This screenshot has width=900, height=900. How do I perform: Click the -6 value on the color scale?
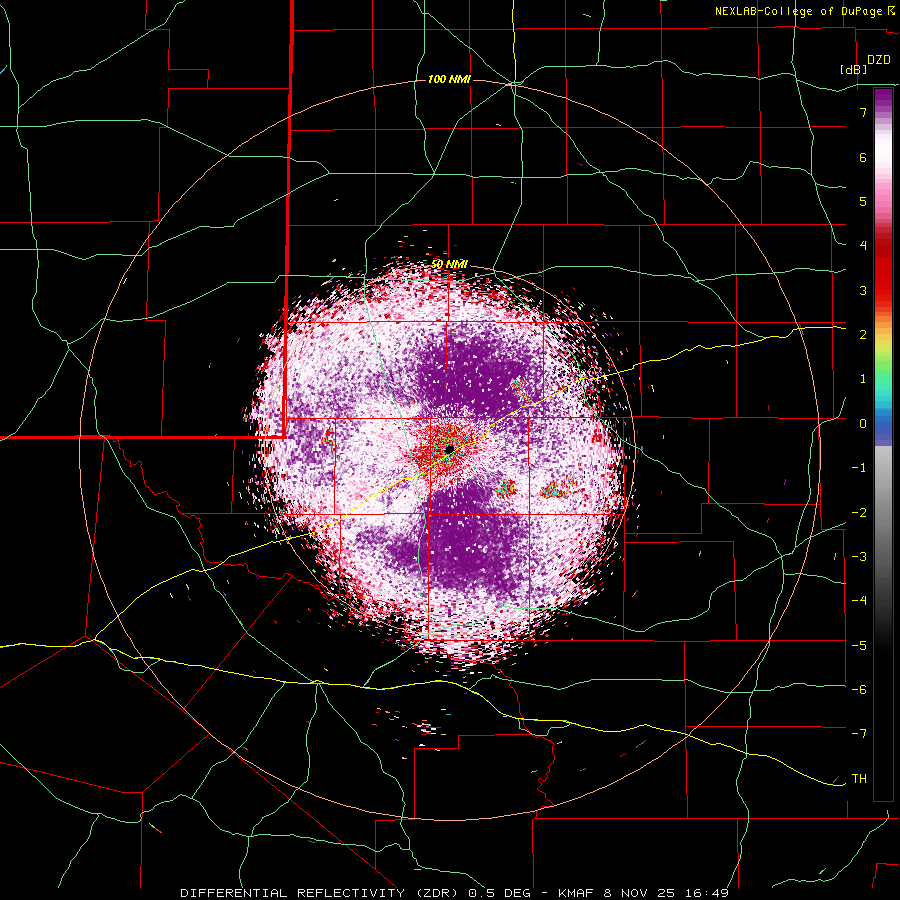click(859, 690)
